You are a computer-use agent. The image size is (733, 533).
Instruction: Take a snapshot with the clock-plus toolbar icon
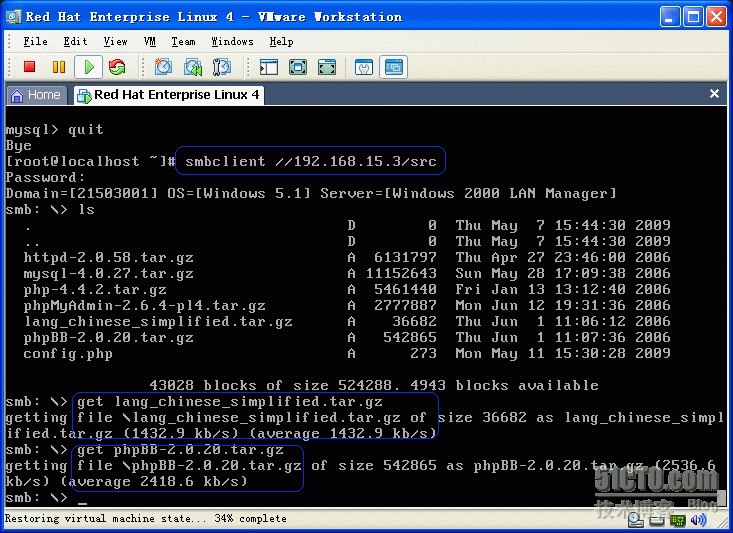tap(163, 67)
